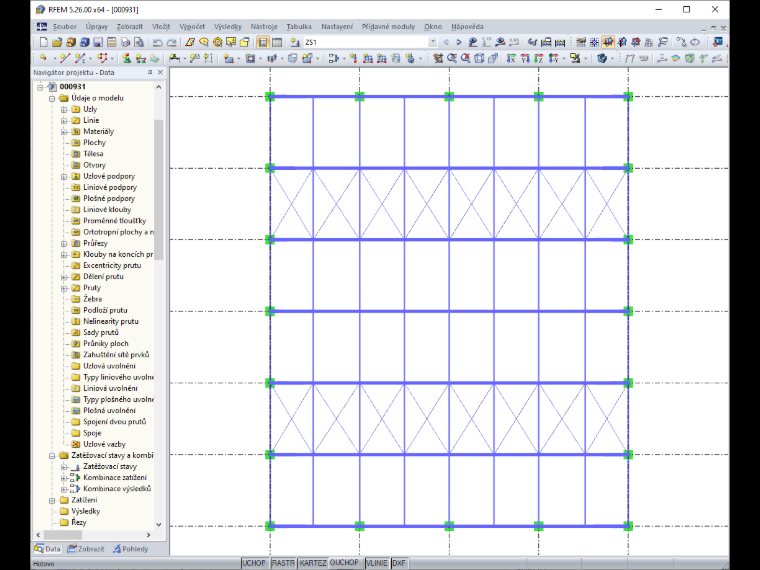Image resolution: width=760 pixels, height=570 pixels.
Task: Expand the Zatížení folder
Action: (52, 500)
